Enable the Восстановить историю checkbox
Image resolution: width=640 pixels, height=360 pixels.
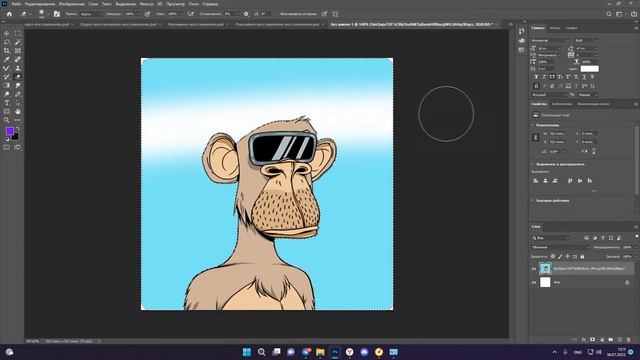pos(277,14)
